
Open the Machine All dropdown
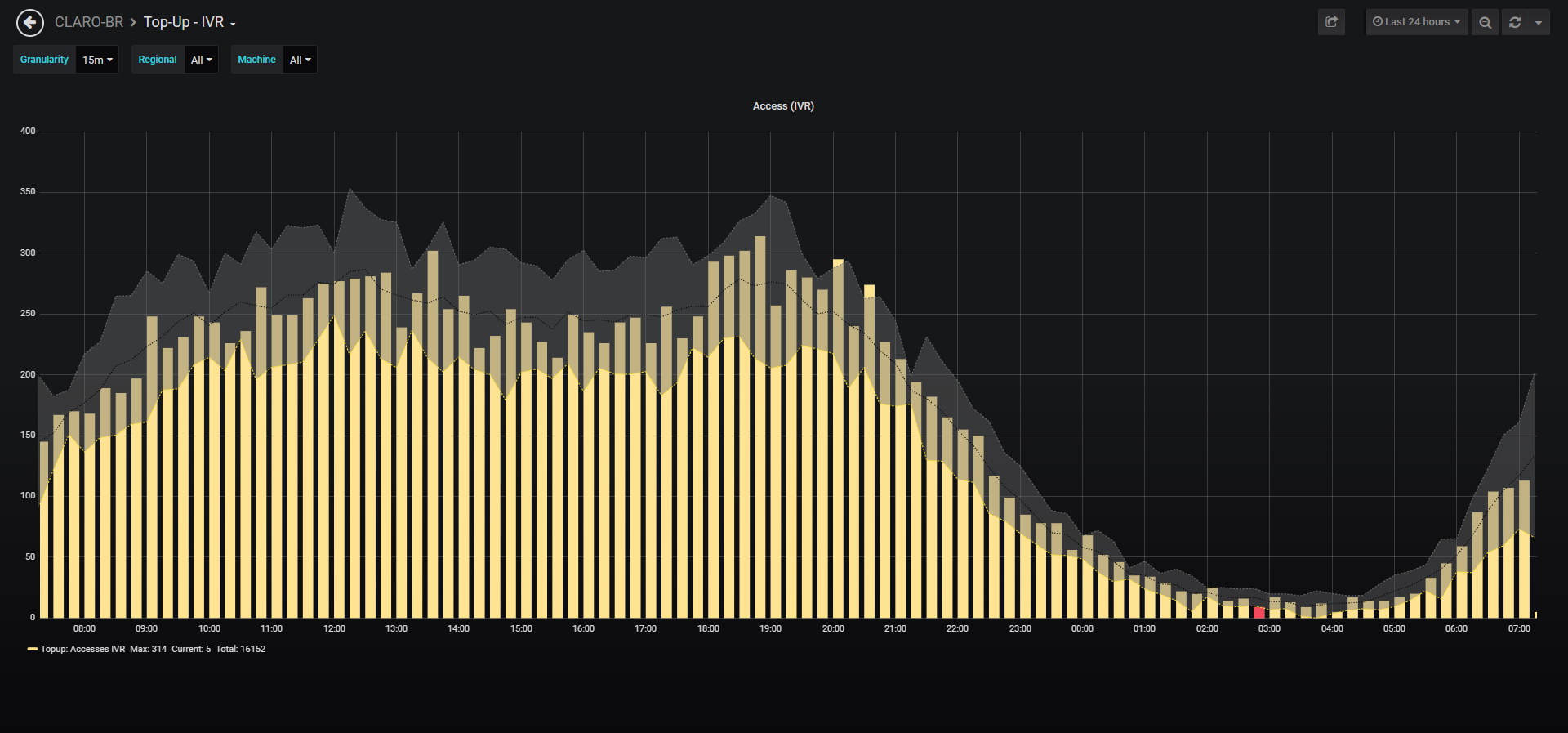click(x=300, y=60)
